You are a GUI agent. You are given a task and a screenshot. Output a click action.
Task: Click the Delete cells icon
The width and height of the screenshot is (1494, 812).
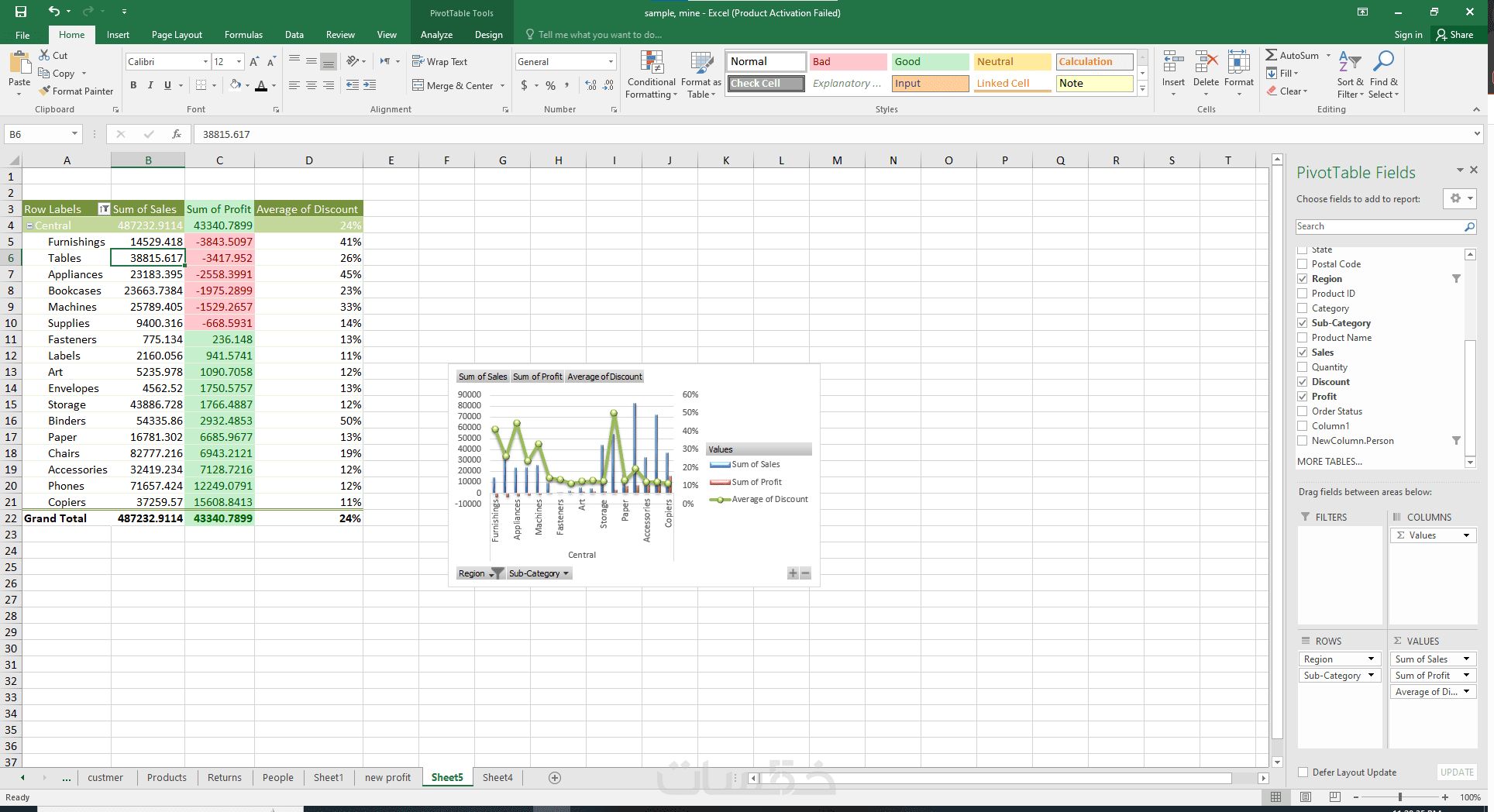(x=1206, y=63)
